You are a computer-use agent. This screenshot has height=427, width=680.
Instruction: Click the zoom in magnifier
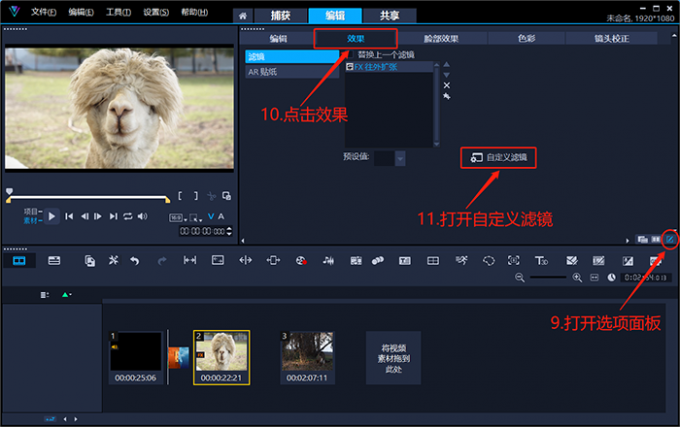[577, 277]
